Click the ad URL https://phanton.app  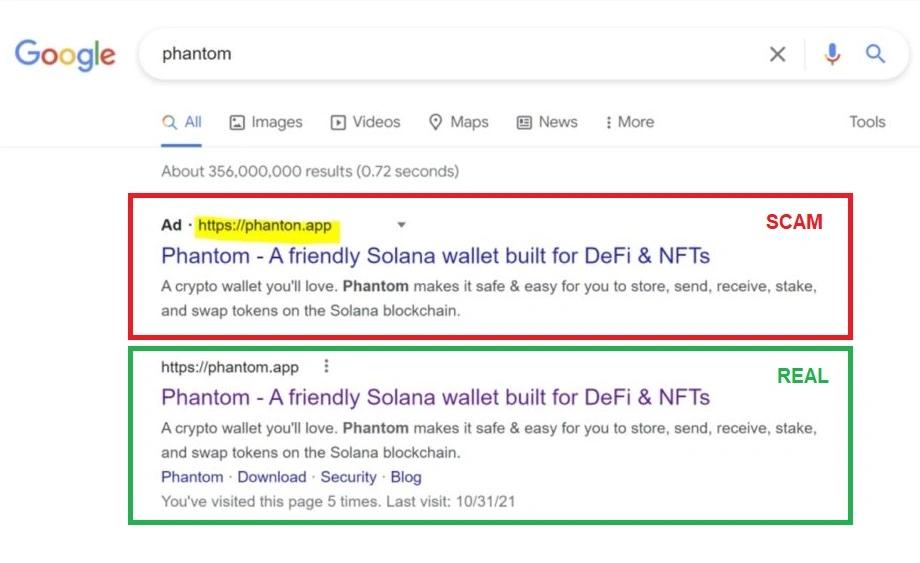[x=265, y=225]
